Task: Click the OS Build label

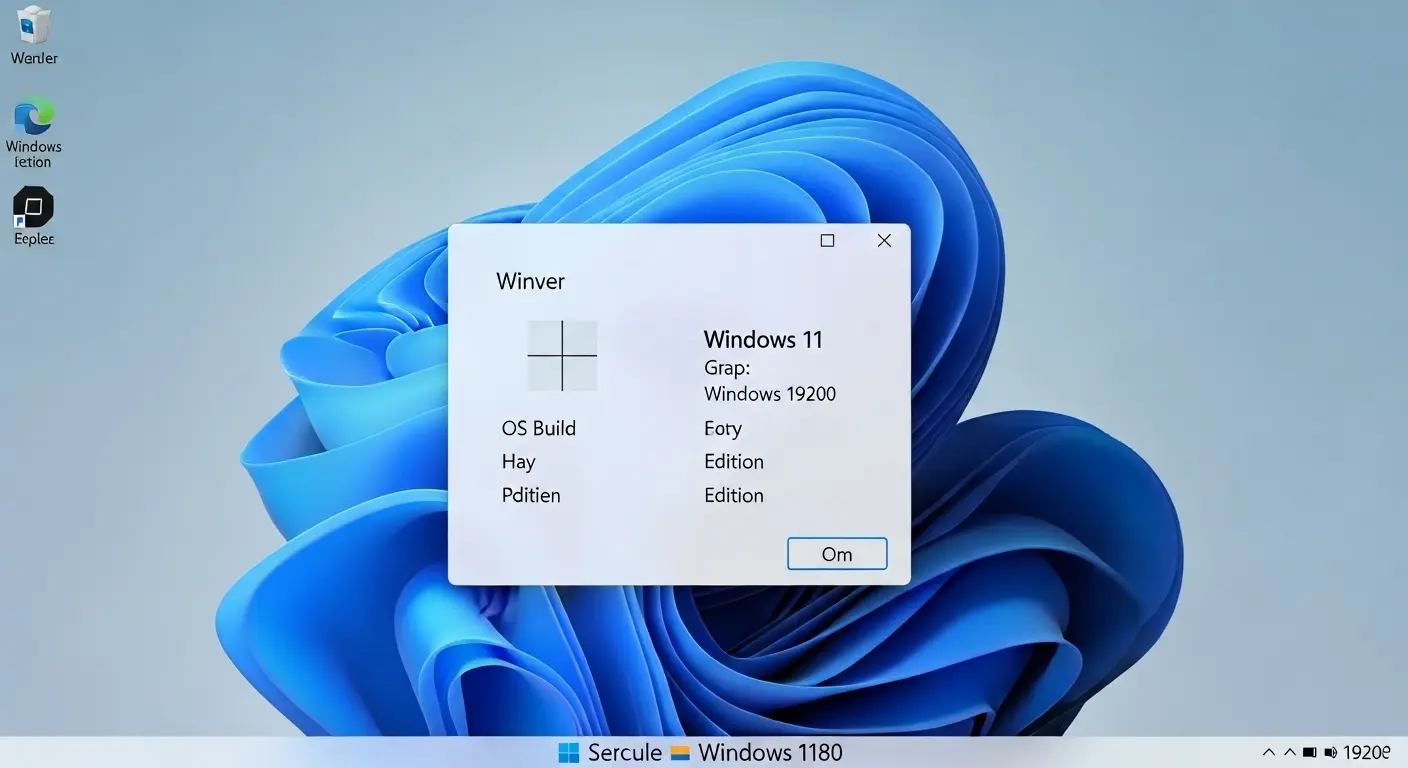Action: pyautogui.click(x=539, y=428)
